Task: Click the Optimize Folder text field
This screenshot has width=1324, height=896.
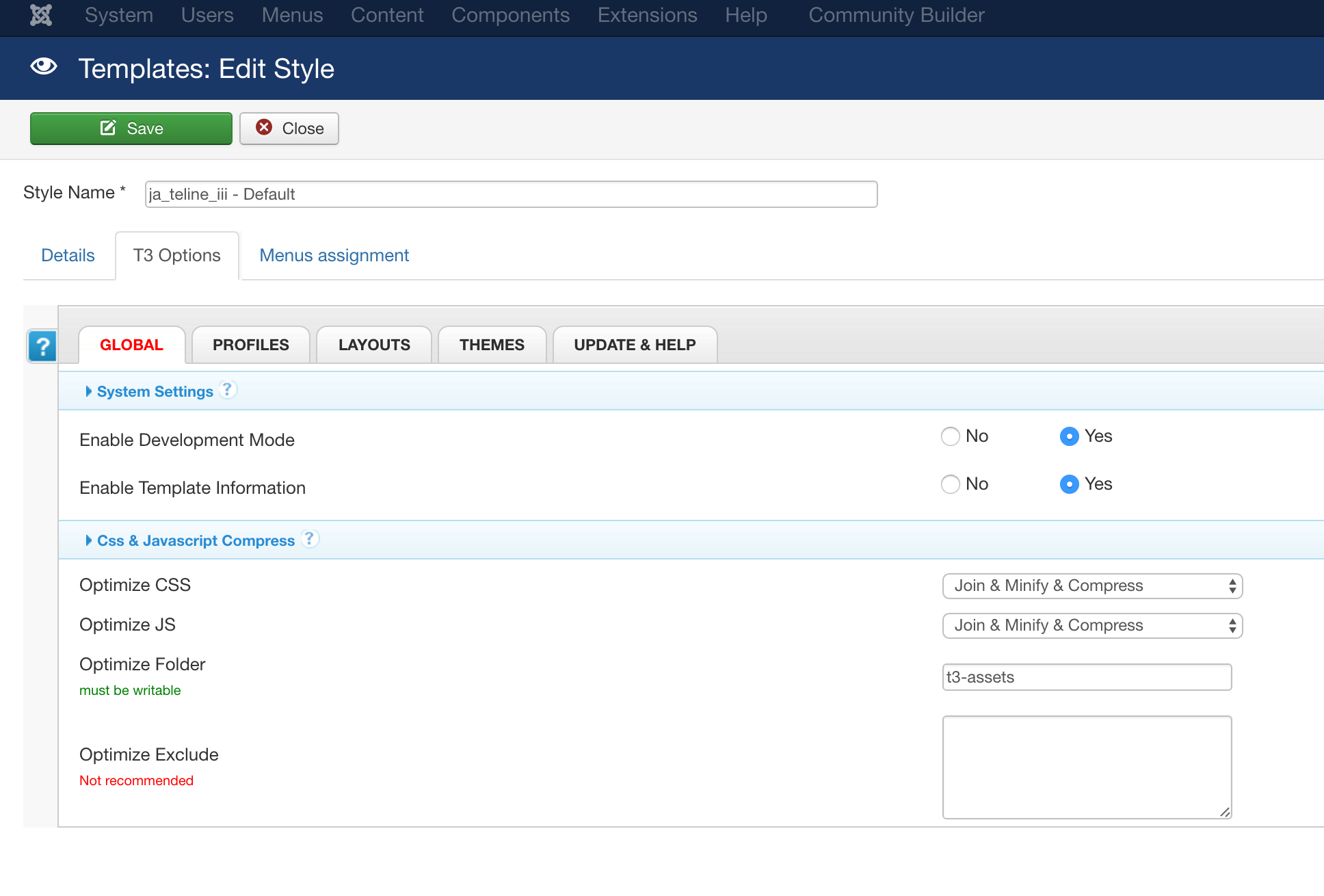Action: pos(1087,677)
